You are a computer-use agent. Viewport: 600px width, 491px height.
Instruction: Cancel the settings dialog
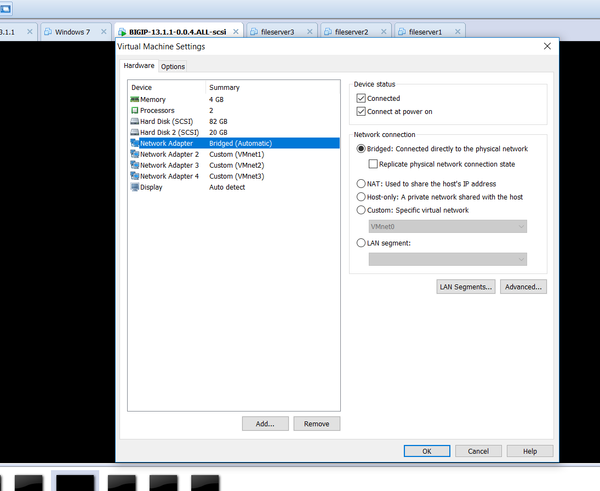478,451
